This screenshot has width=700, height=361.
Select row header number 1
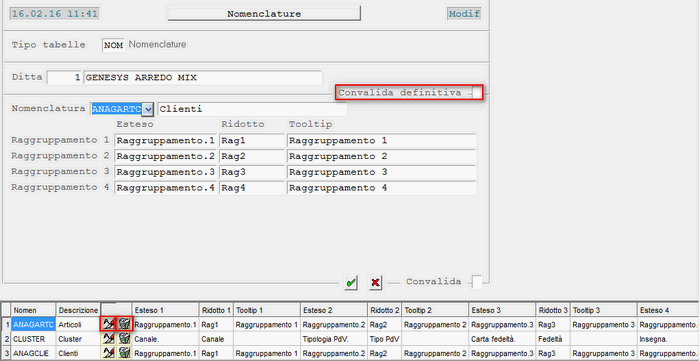[7, 324]
